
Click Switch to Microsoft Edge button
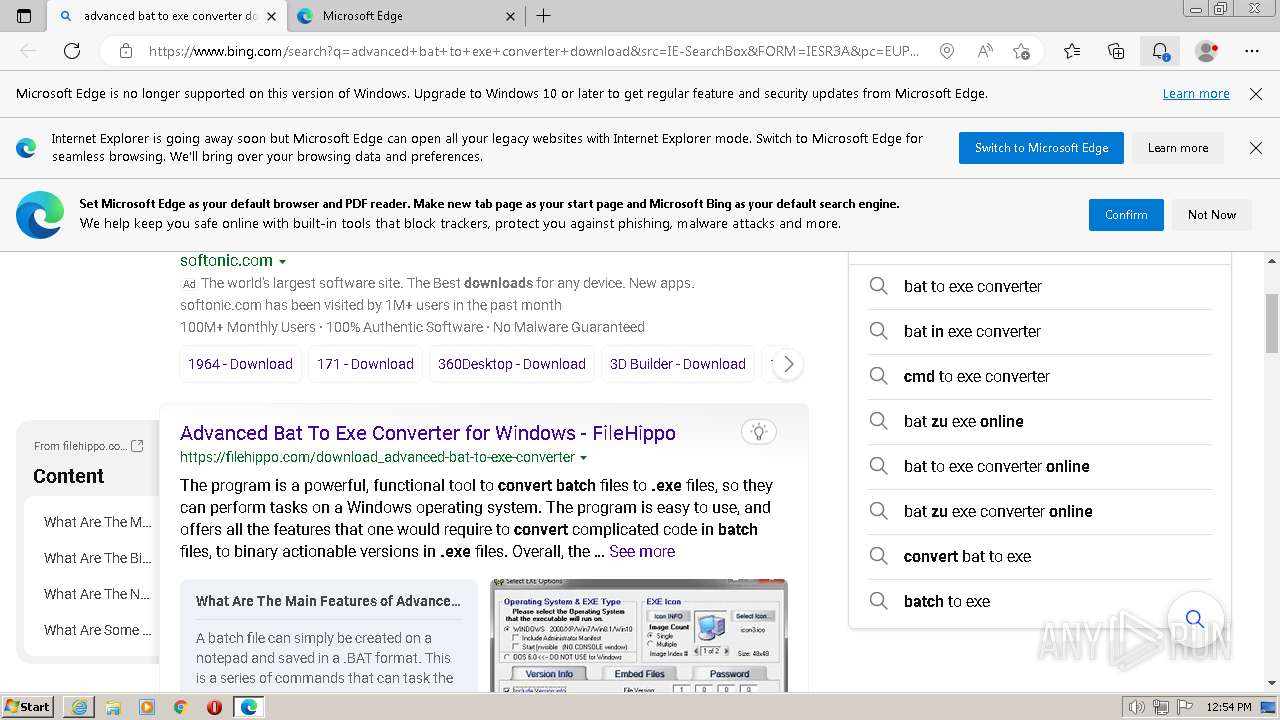[1041, 148]
